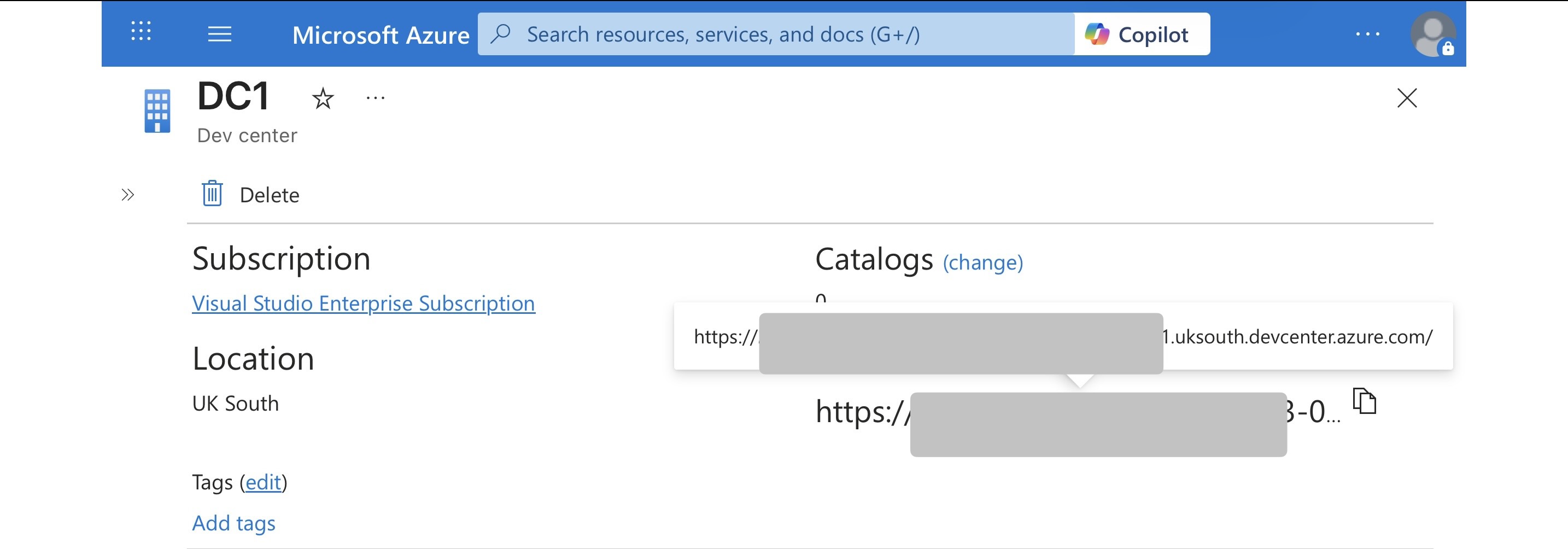
Task: Click change next to Catalogs
Action: [982, 263]
